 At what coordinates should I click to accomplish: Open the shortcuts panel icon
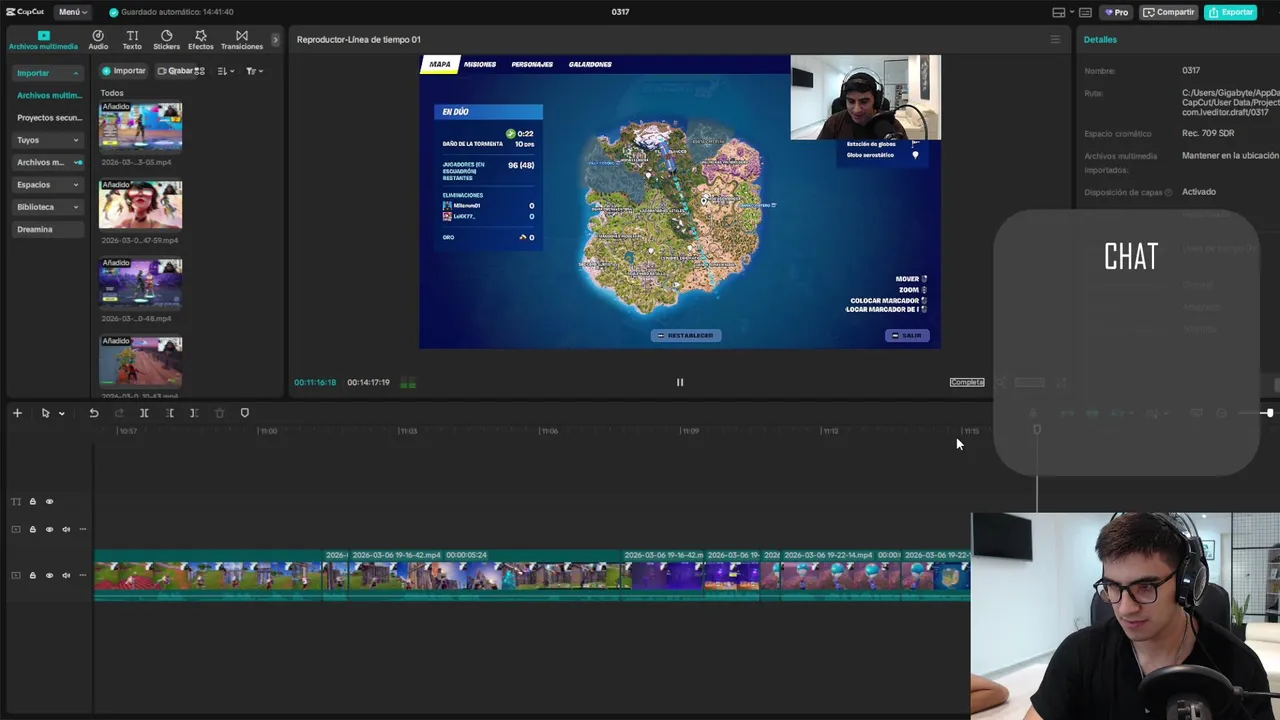[1085, 12]
